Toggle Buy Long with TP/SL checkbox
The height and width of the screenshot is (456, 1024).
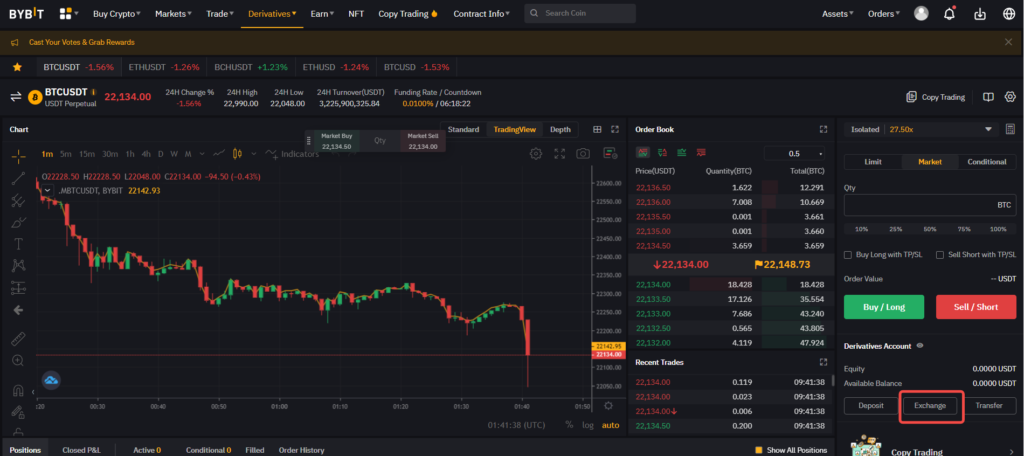848,255
